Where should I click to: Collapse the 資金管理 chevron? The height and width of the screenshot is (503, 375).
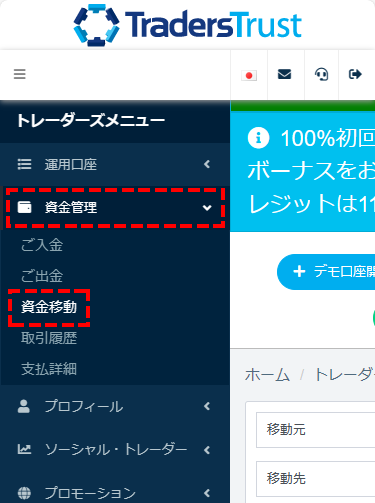click(x=207, y=208)
